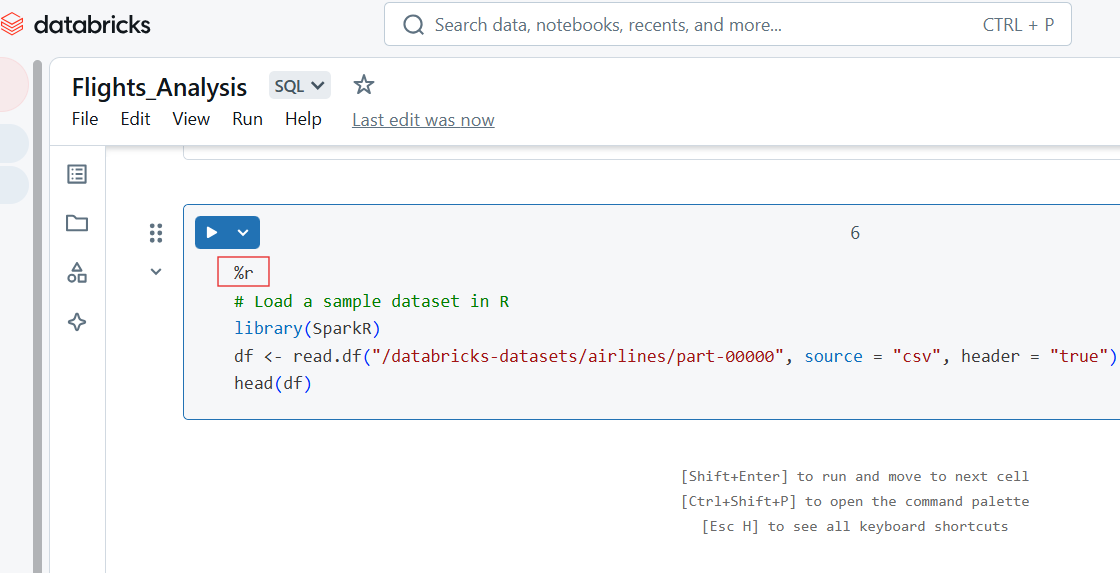Run cell 6 with the play button
The image size is (1120, 573).
(x=211, y=232)
